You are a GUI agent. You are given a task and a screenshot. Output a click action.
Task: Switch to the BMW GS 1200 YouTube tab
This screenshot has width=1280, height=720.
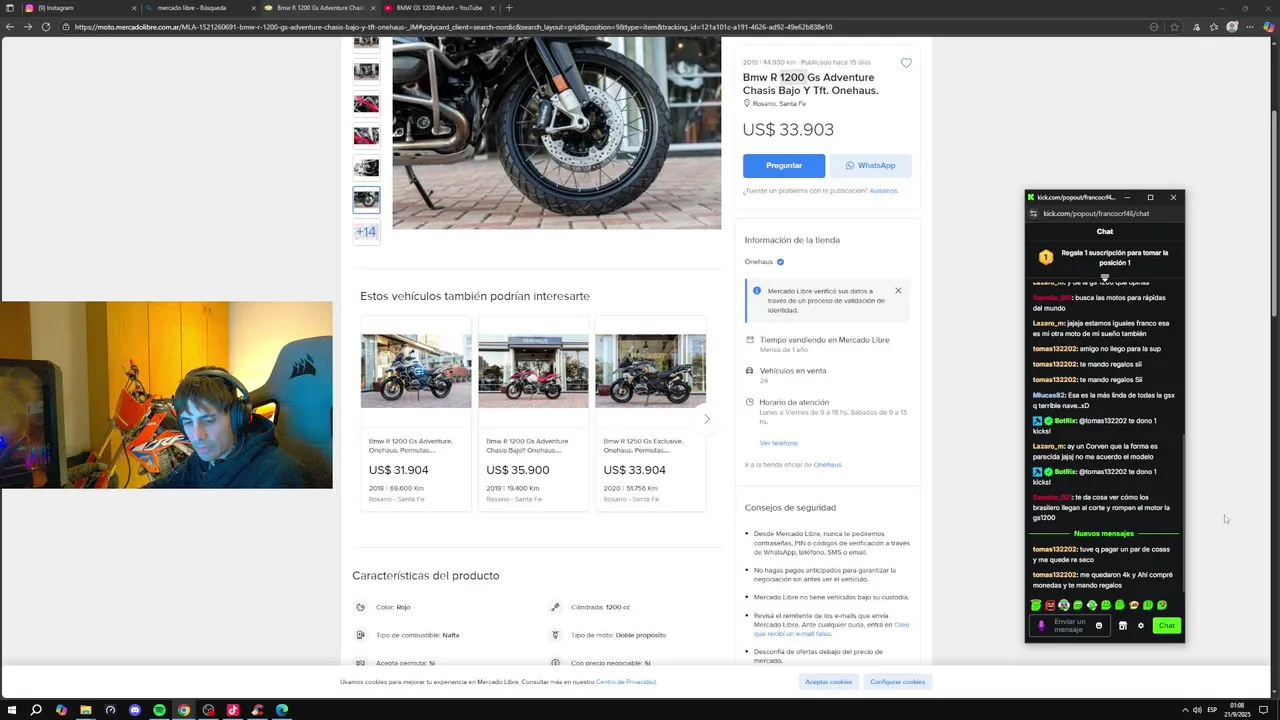440,8
